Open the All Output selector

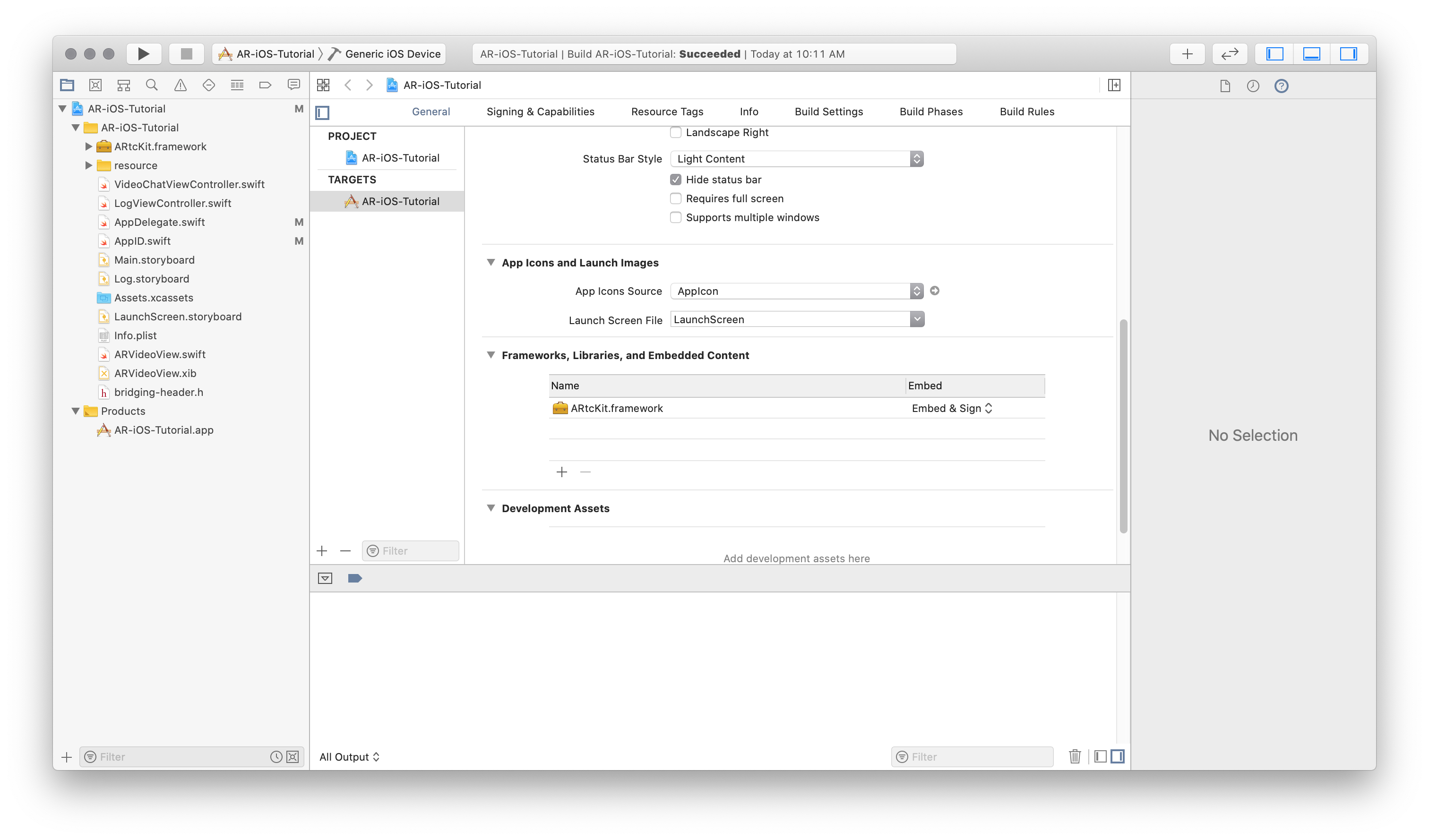pyautogui.click(x=349, y=757)
